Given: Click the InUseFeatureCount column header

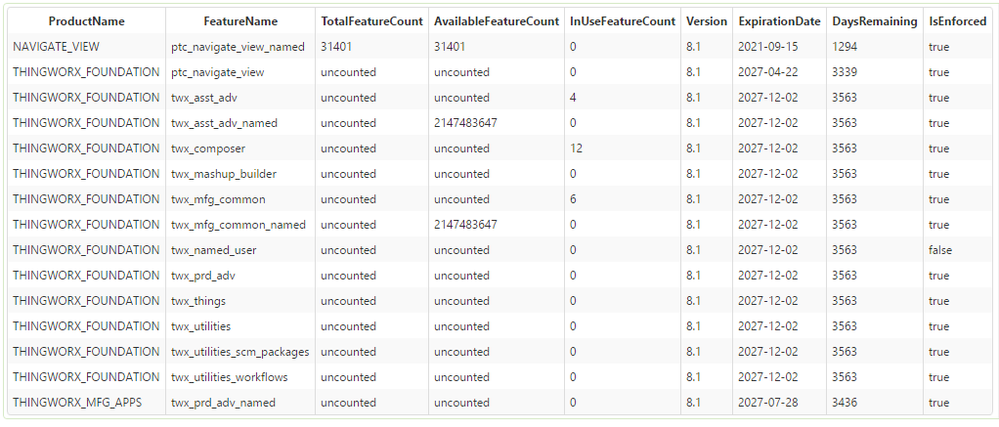Looking at the screenshot, I should tap(622, 21).
